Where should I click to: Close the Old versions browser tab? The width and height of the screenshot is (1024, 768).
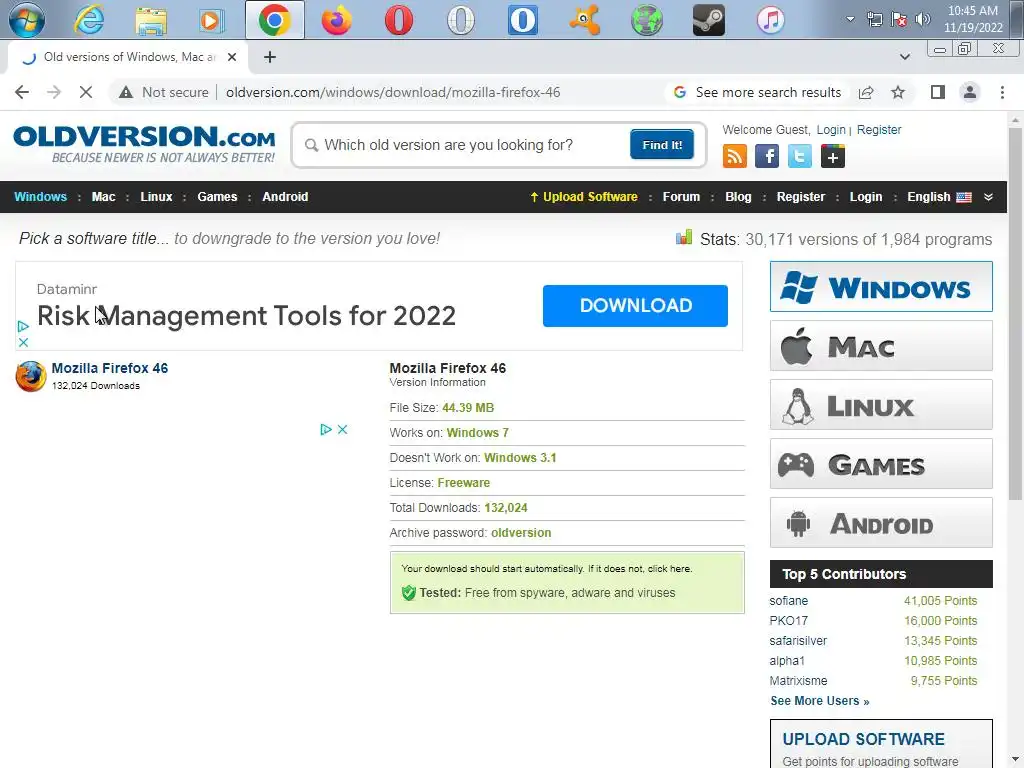point(232,57)
